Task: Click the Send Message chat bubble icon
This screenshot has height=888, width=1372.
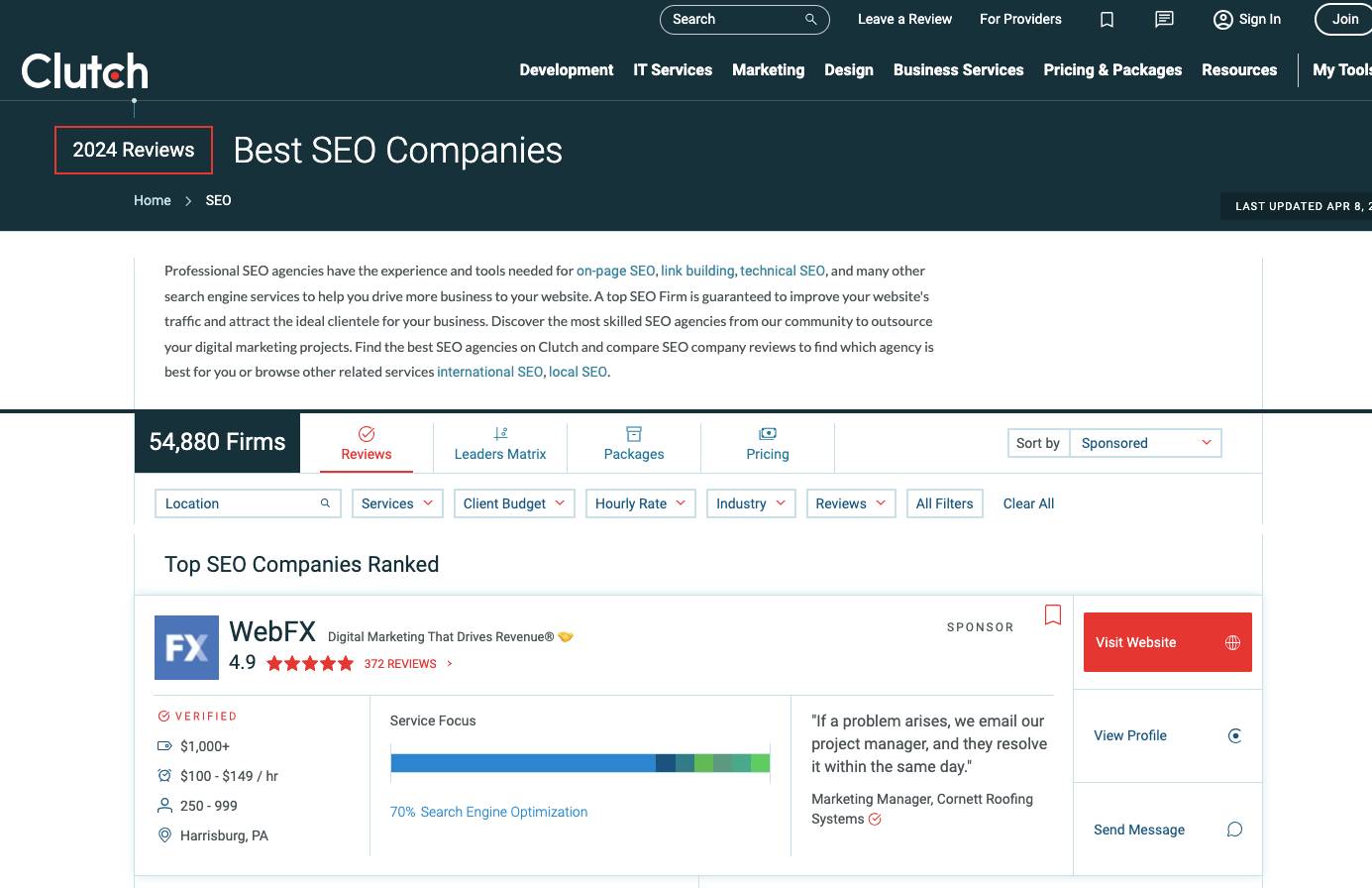Action: pyautogui.click(x=1234, y=830)
